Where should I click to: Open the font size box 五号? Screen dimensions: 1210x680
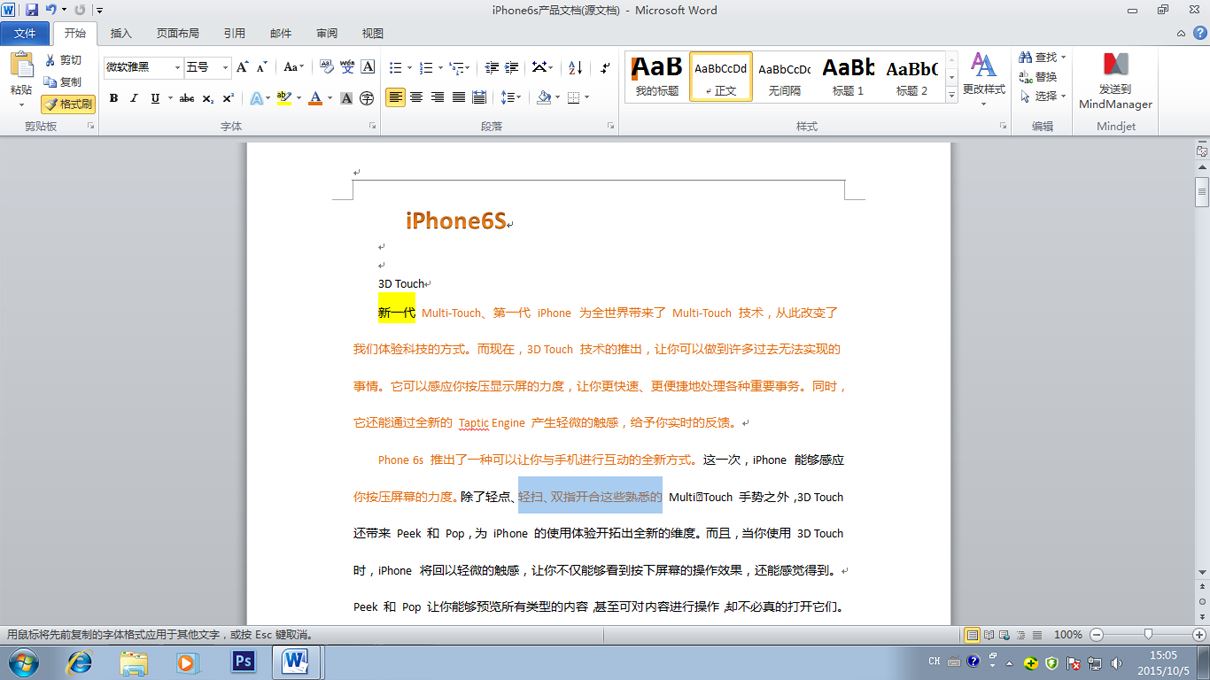pyautogui.click(x=207, y=67)
